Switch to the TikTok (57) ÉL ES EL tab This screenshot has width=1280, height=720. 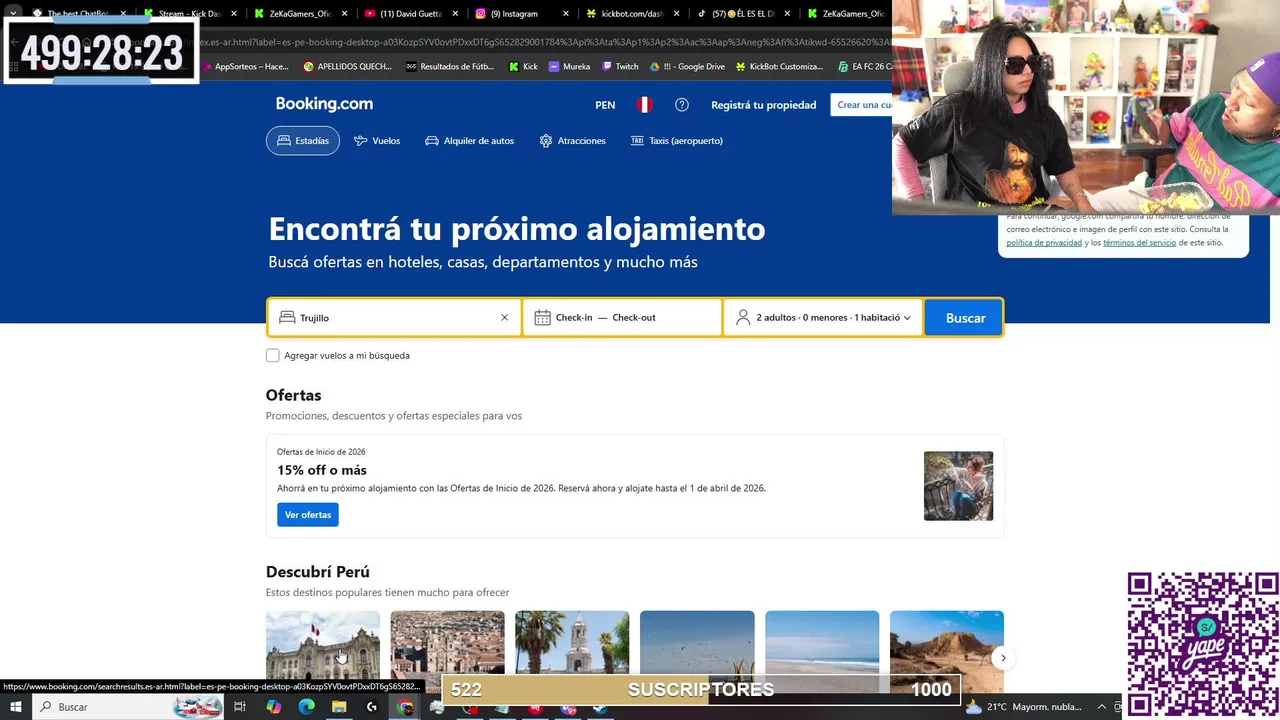click(736, 14)
